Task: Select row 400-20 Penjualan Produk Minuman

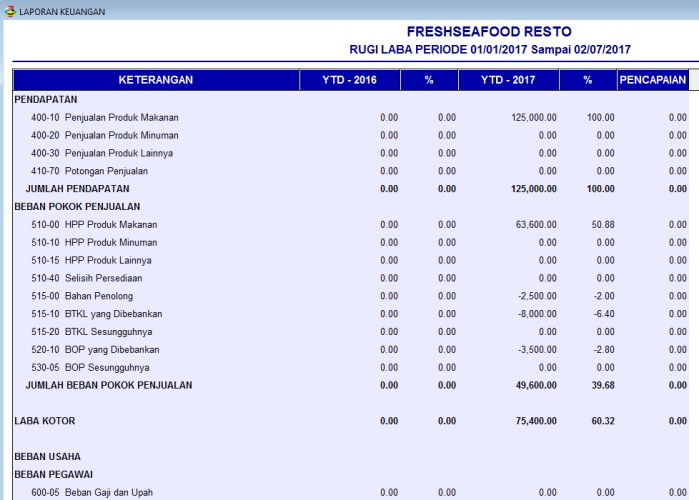Action: click(x=351, y=135)
